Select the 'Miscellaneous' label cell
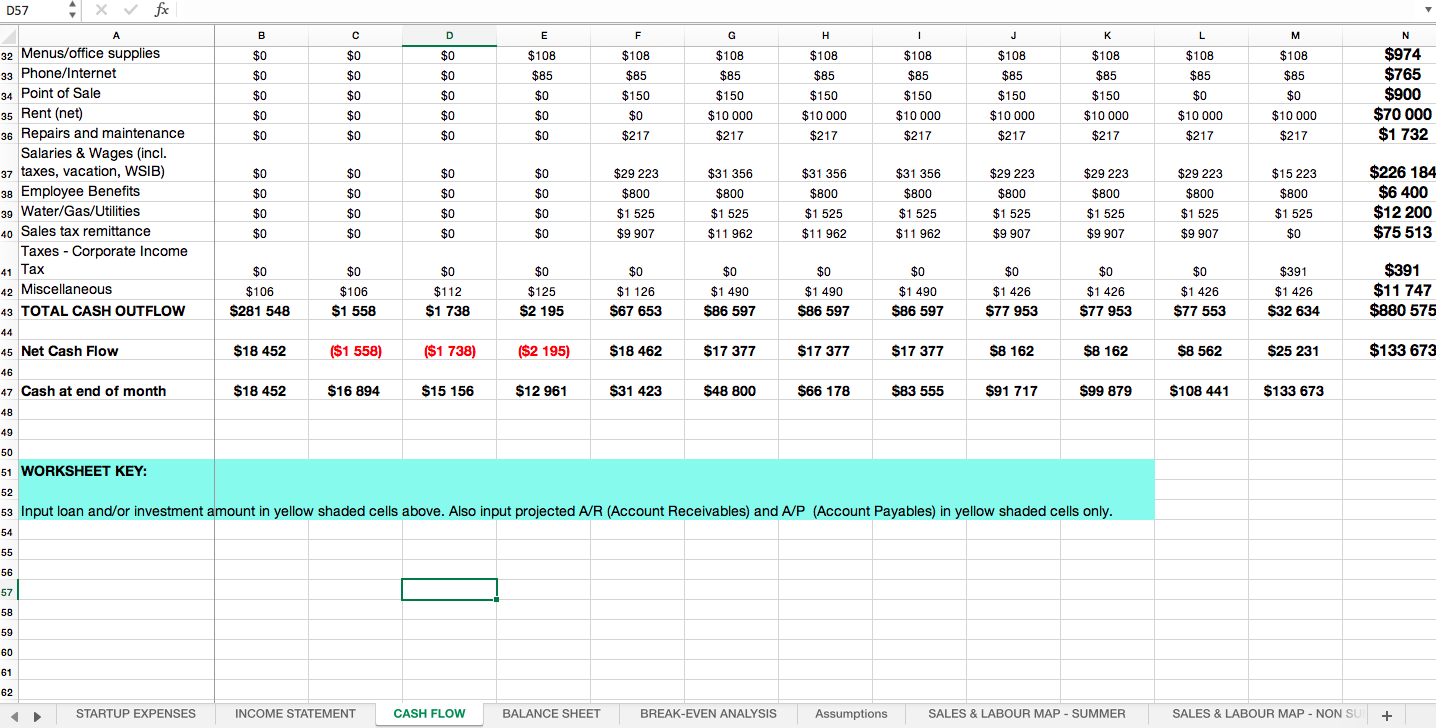 (x=116, y=289)
